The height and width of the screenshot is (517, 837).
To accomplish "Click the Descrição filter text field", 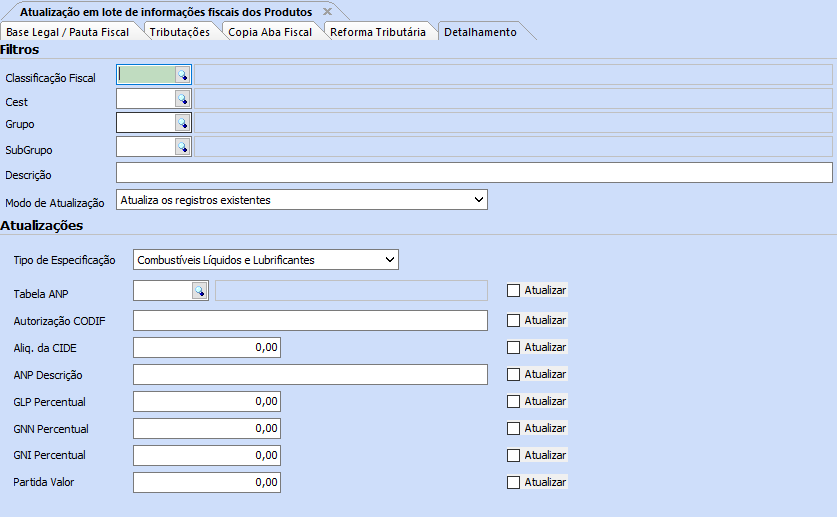I will (x=474, y=173).
